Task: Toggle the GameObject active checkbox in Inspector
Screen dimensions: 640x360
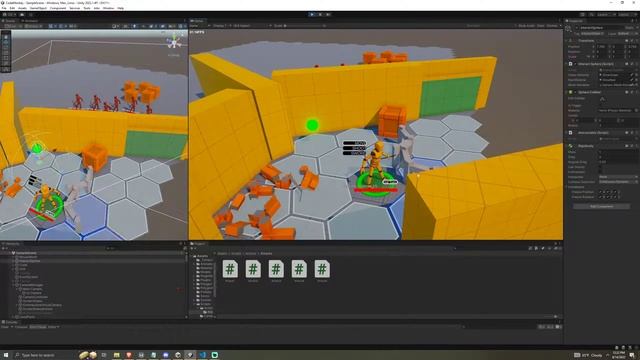Action: coord(577,28)
